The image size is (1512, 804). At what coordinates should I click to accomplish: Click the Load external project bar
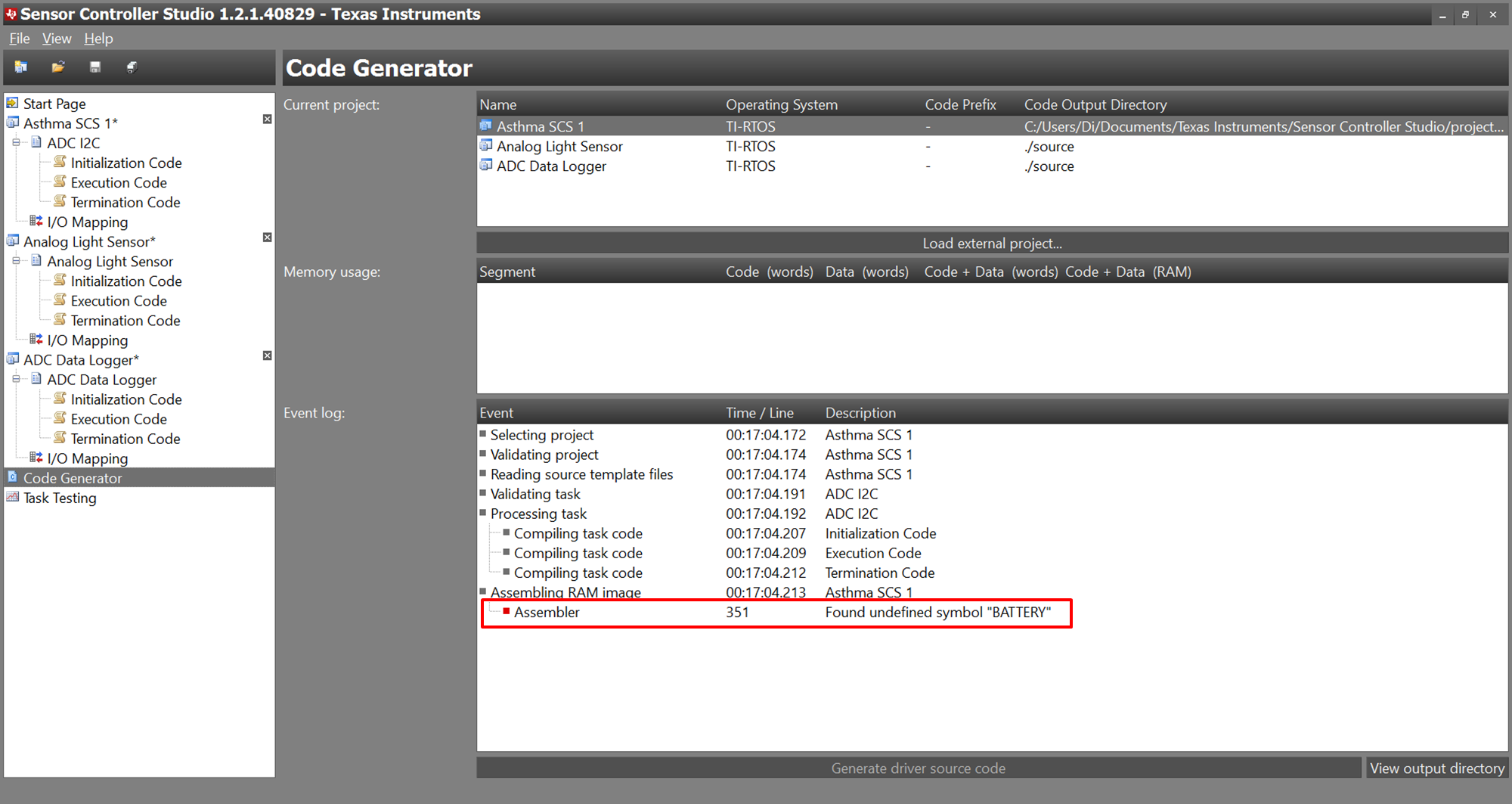(991, 243)
